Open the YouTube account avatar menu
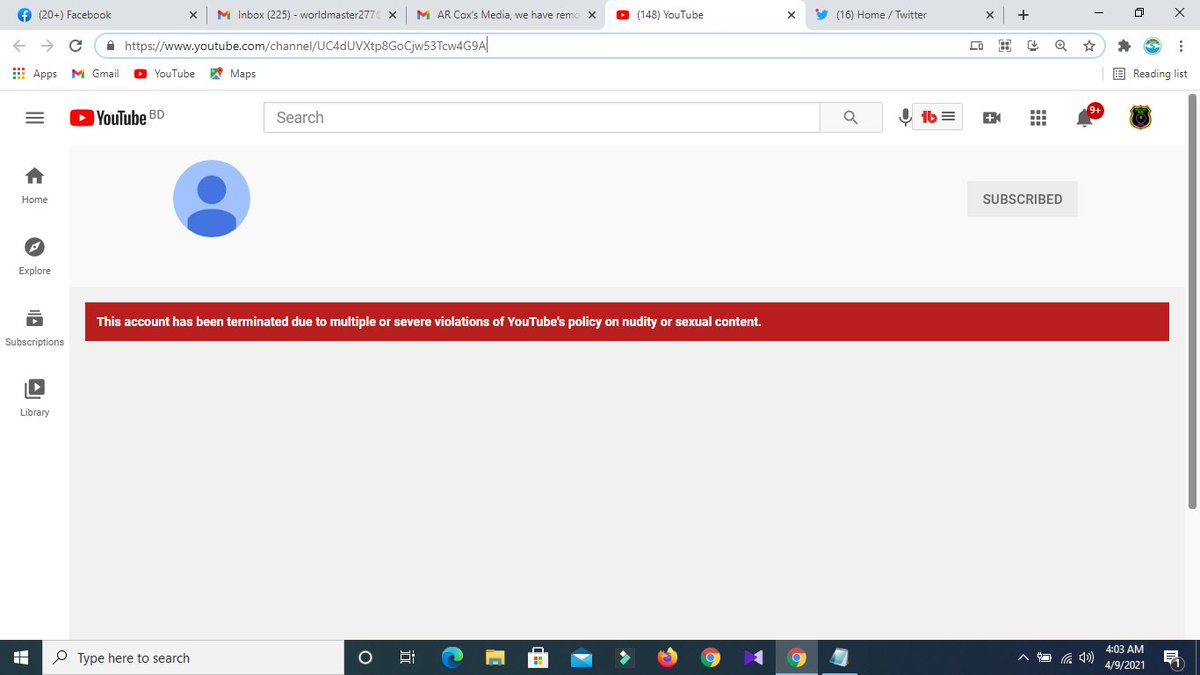The width and height of the screenshot is (1200, 675). click(1140, 117)
